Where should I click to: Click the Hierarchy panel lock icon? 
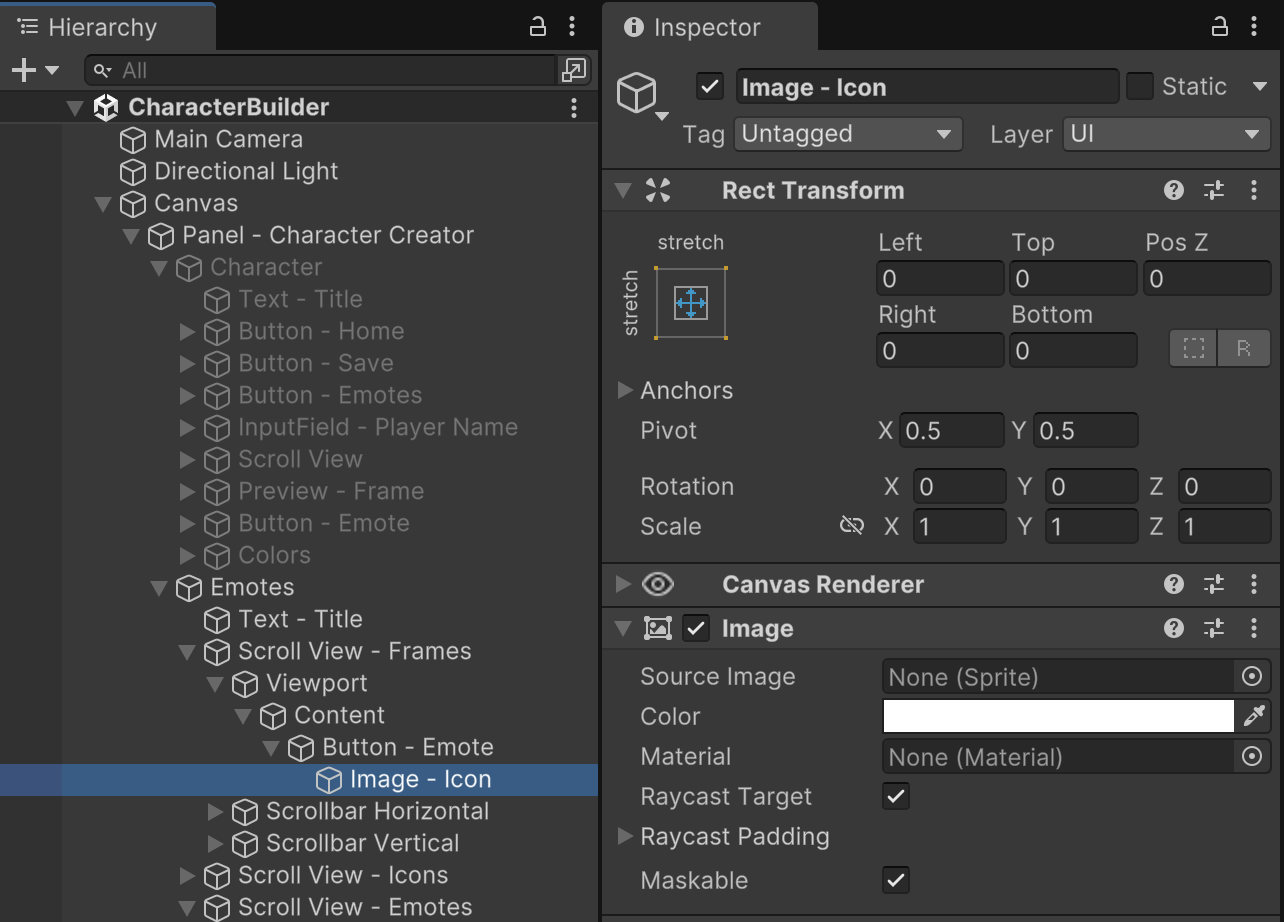(x=537, y=27)
